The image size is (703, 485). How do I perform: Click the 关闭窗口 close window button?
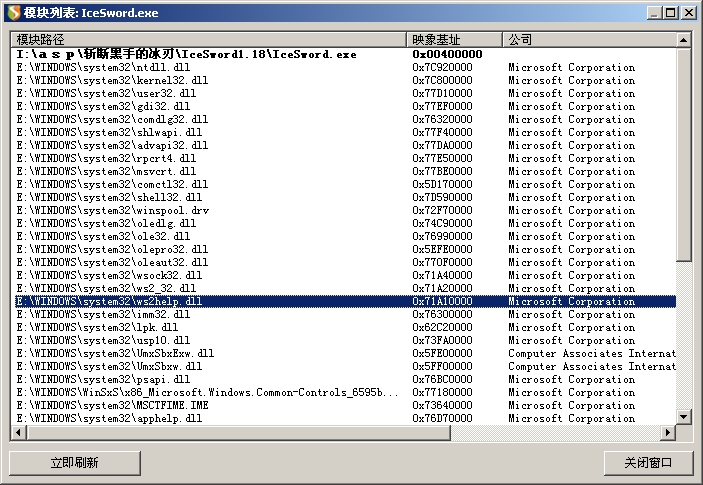tap(648, 463)
